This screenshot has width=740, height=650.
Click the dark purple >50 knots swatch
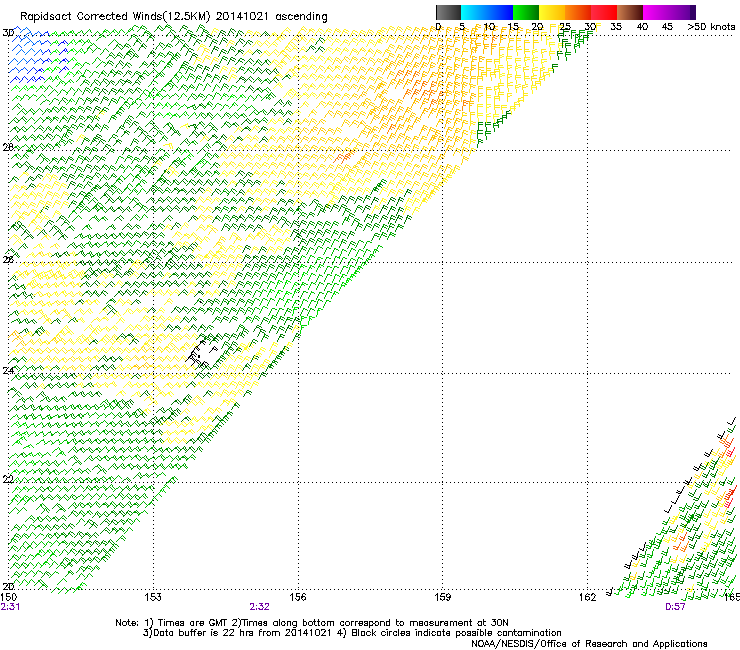click(693, 12)
